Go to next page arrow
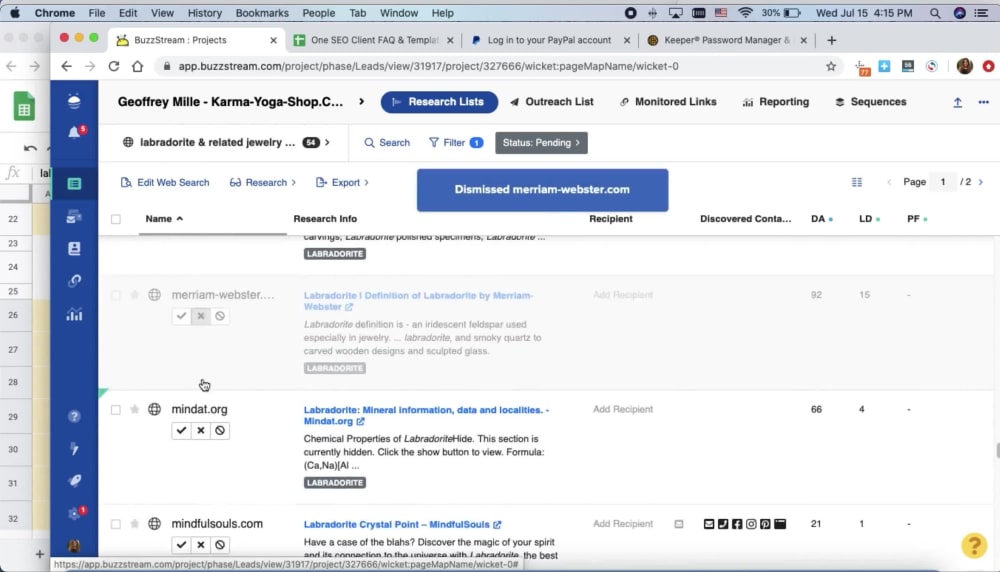Image resolution: width=1000 pixels, height=572 pixels. click(981, 182)
